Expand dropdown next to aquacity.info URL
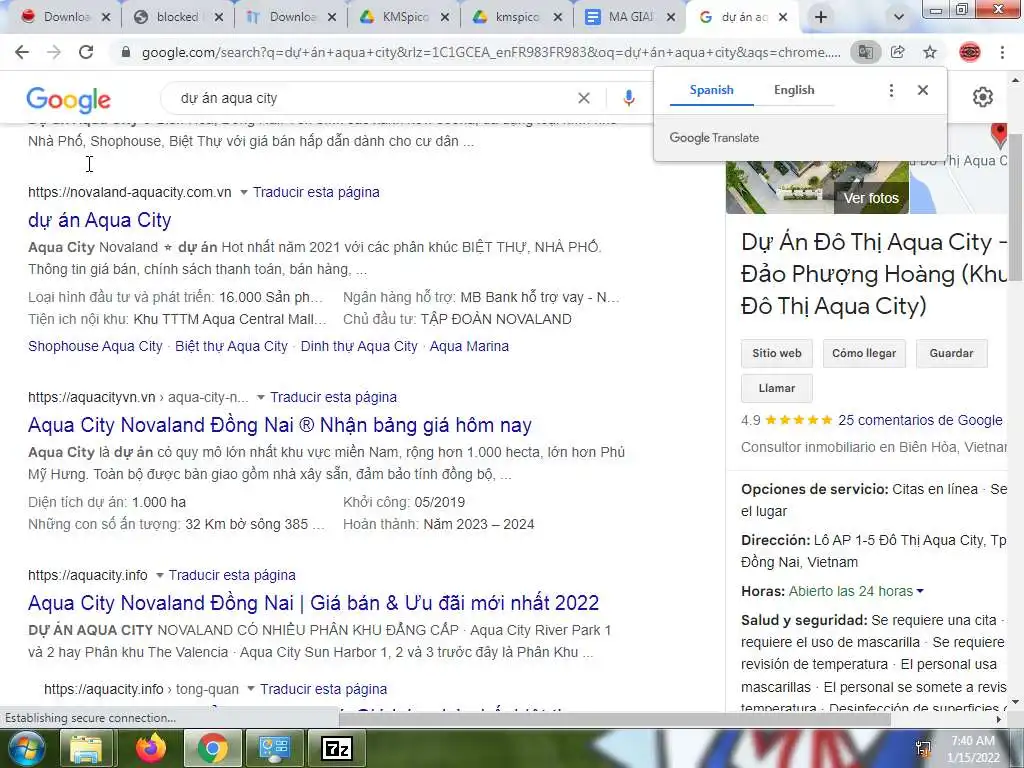This screenshot has width=1024, height=768. point(159,575)
